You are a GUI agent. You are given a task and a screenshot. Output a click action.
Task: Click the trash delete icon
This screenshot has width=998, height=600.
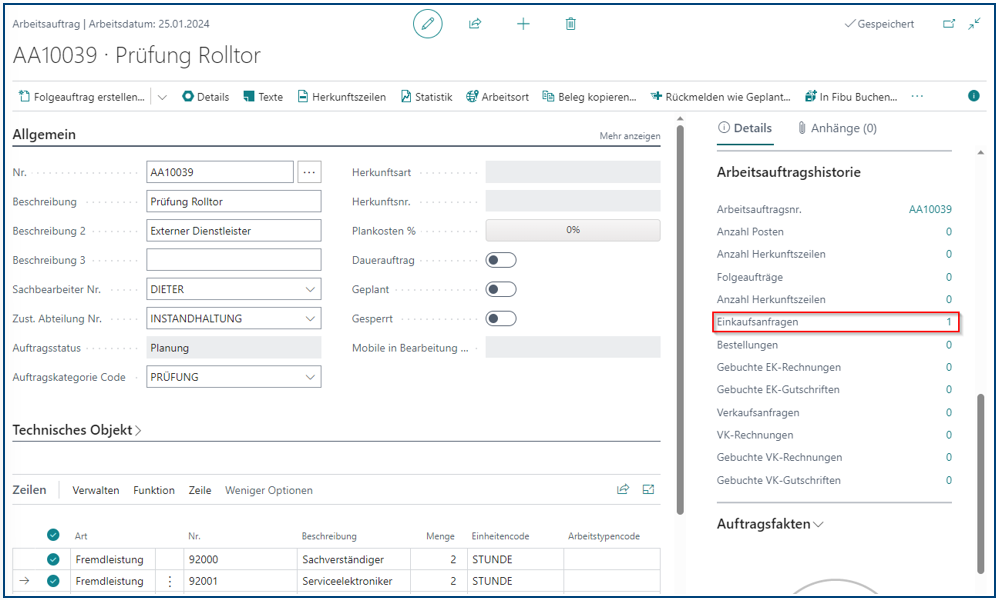click(571, 24)
